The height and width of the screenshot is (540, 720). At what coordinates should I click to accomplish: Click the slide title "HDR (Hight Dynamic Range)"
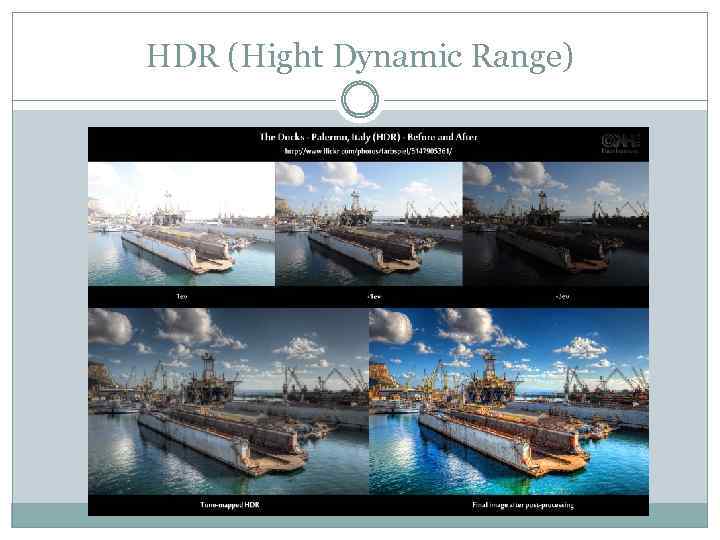tap(359, 57)
